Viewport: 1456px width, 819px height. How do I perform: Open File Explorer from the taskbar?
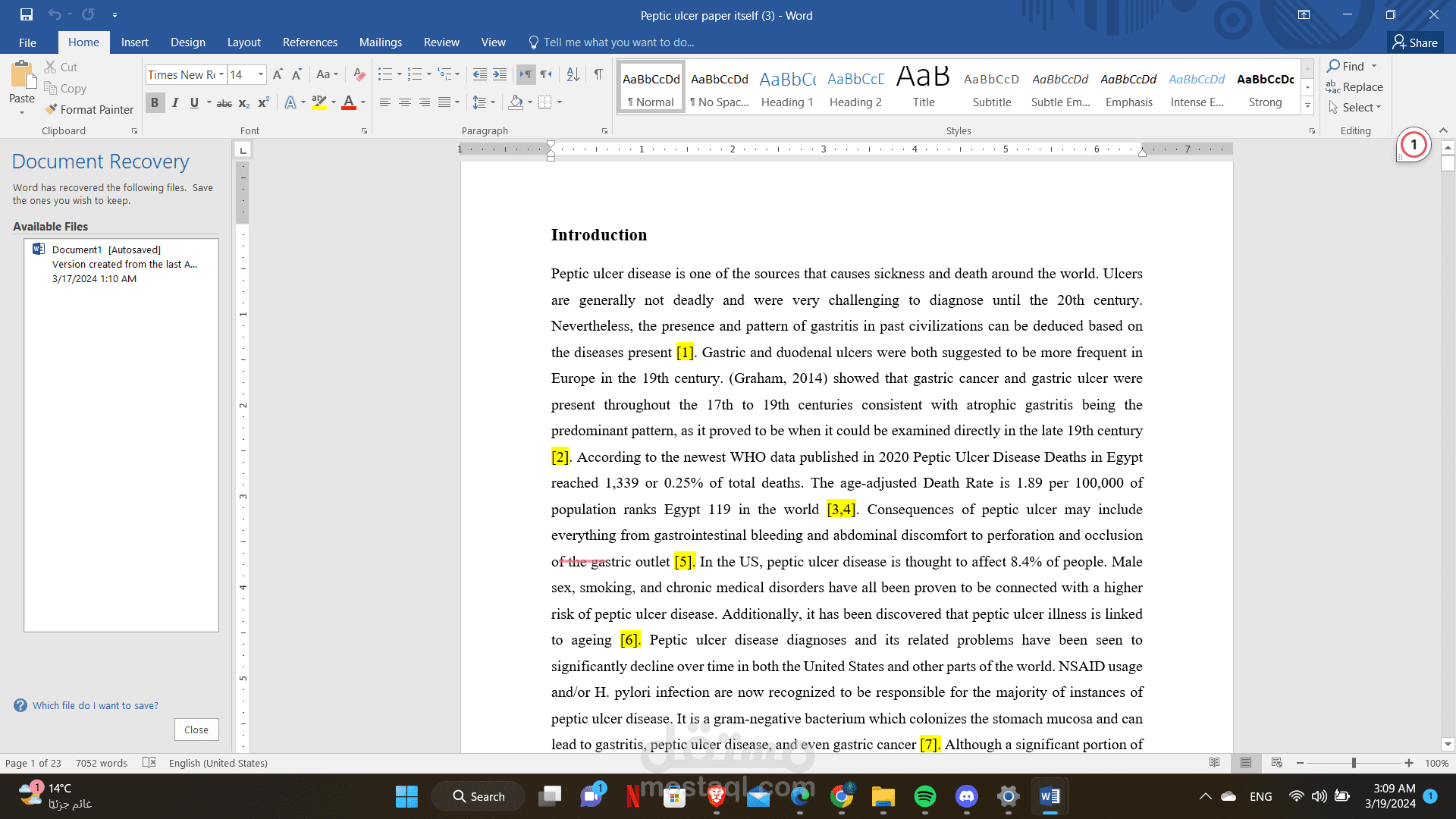click(883, 796)
